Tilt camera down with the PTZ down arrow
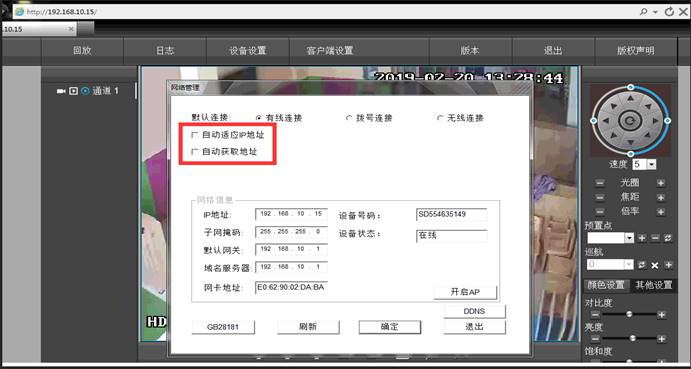Screen dimensions: 691x369 click(631, 142)
